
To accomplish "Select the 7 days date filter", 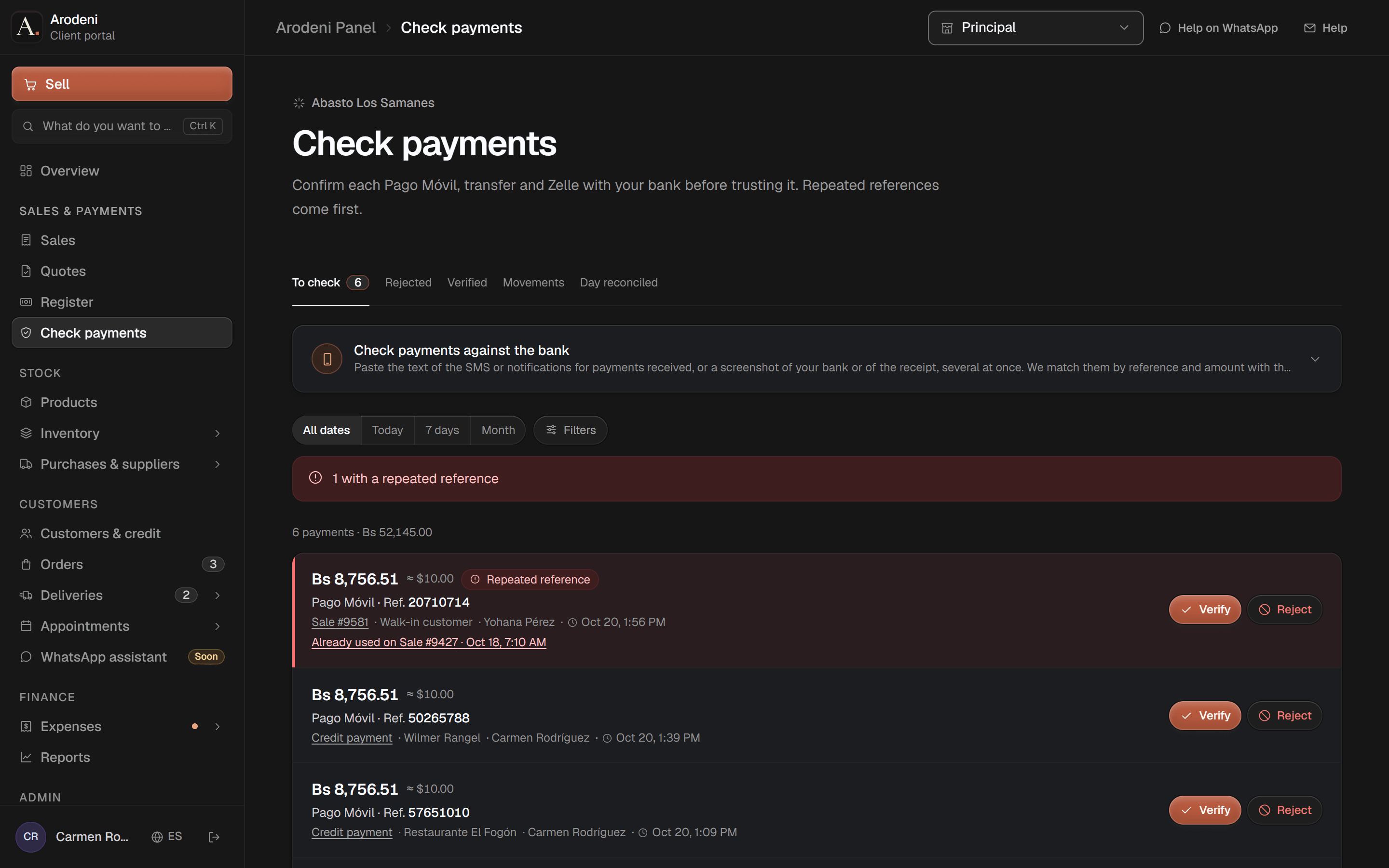I will pos(442,430).
